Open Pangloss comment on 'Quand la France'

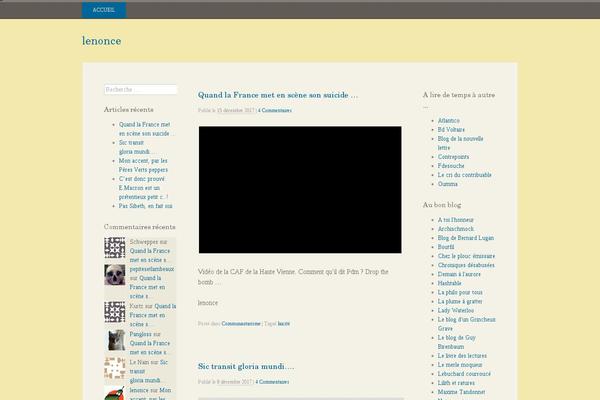coord(150,348)
